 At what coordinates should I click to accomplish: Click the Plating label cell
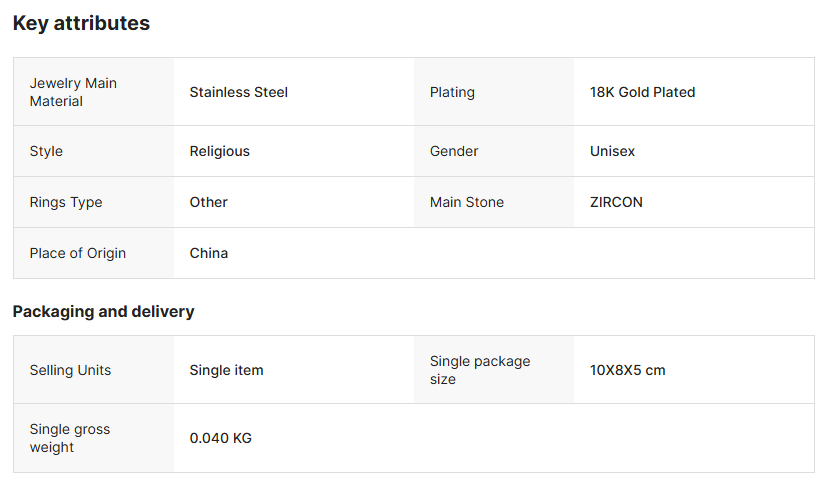coord(452,92)
